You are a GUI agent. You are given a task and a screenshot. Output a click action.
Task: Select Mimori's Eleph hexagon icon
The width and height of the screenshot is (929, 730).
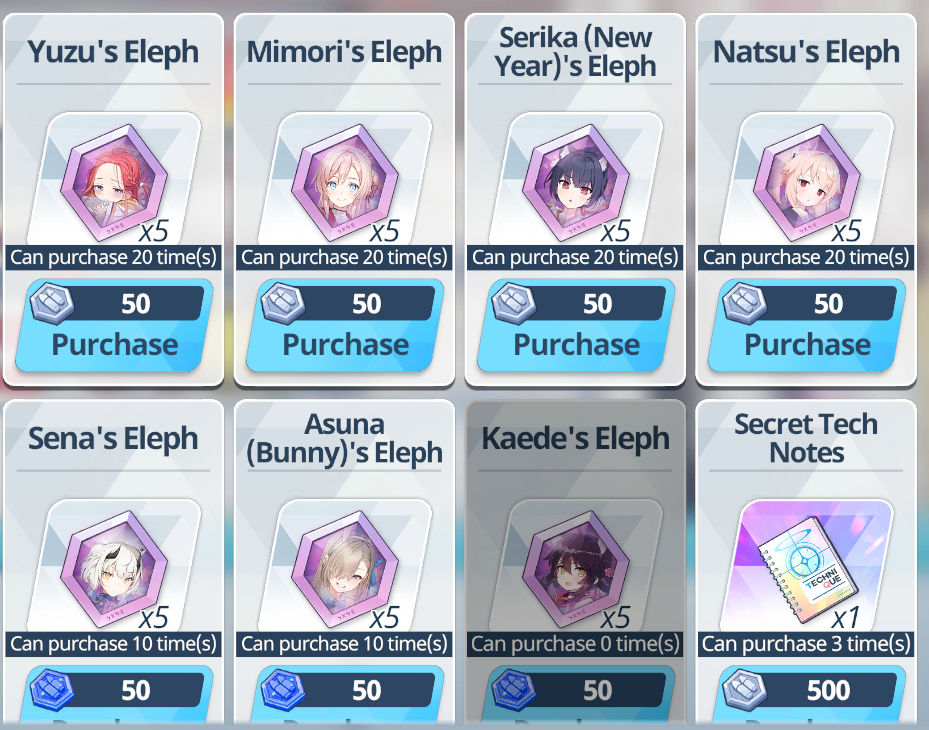point(345,181)
